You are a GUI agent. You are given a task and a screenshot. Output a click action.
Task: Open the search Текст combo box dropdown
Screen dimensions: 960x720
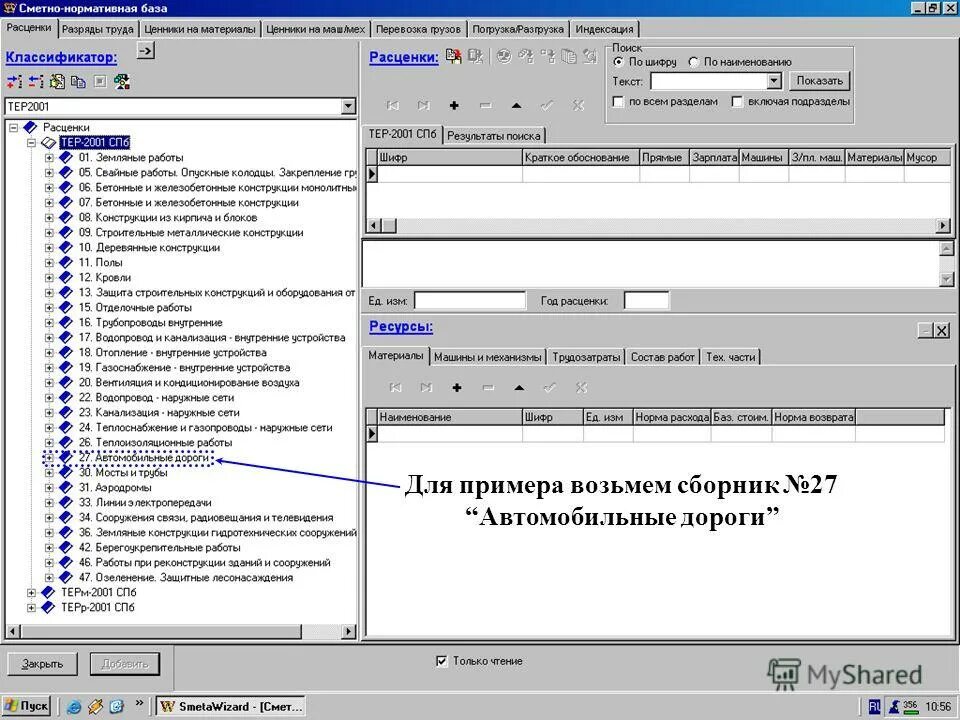(774, 81)
